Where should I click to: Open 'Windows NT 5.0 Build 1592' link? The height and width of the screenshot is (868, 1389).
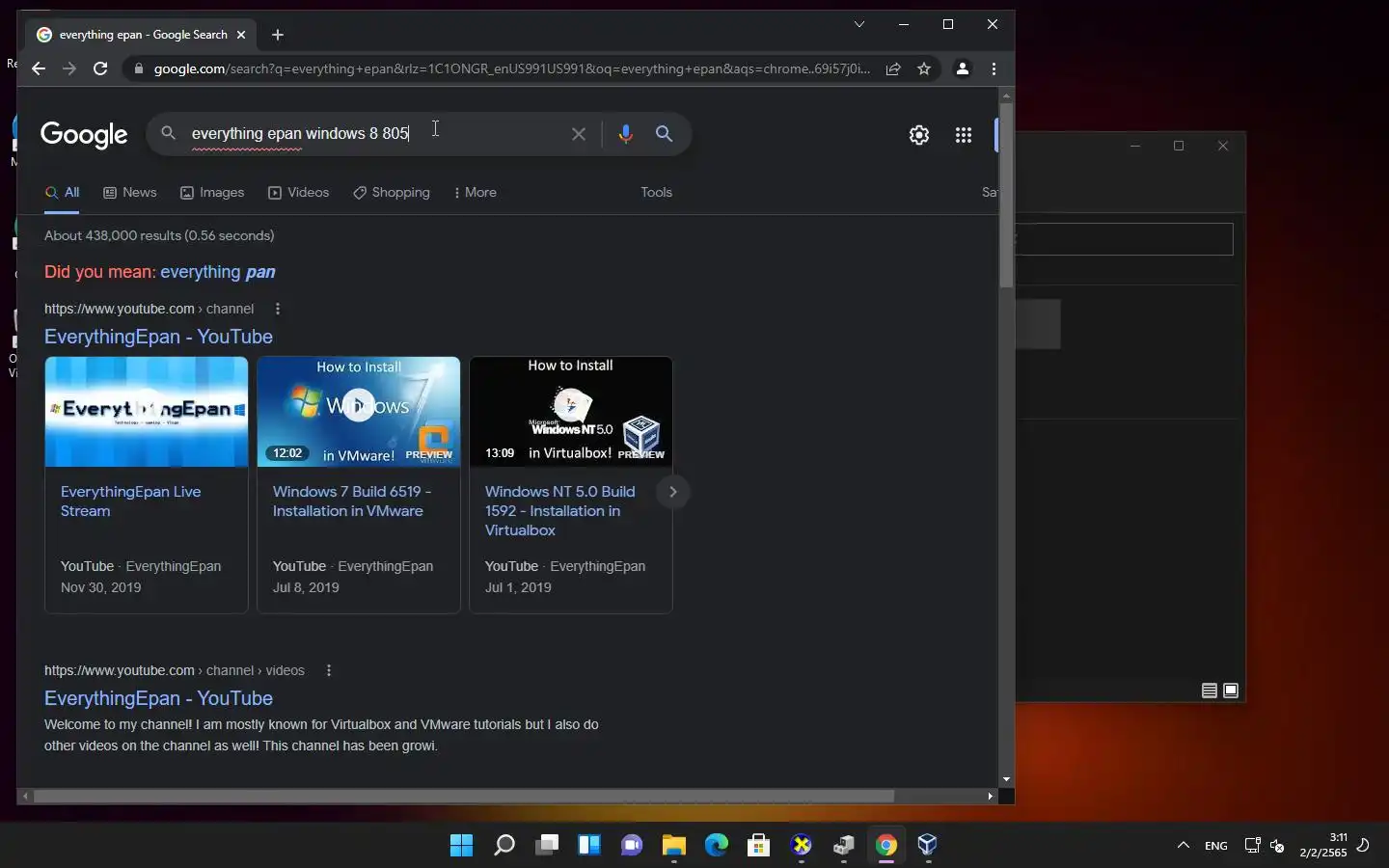[x=559, y=511]
